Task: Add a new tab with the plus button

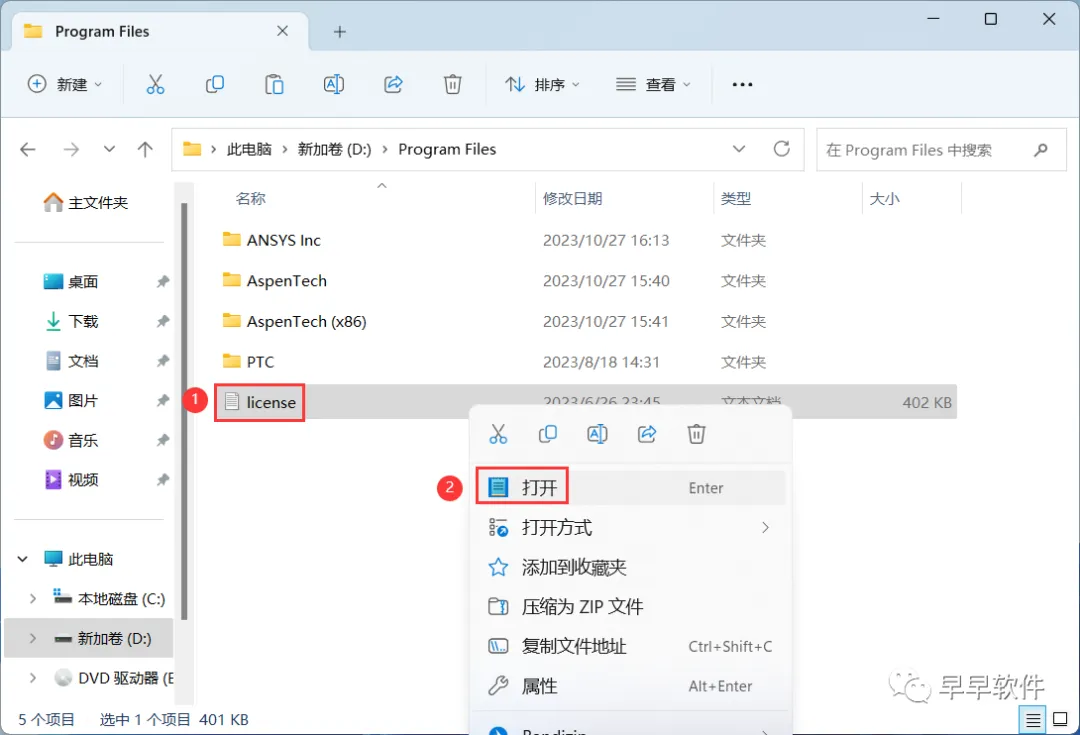Action: tap(340, 32)
